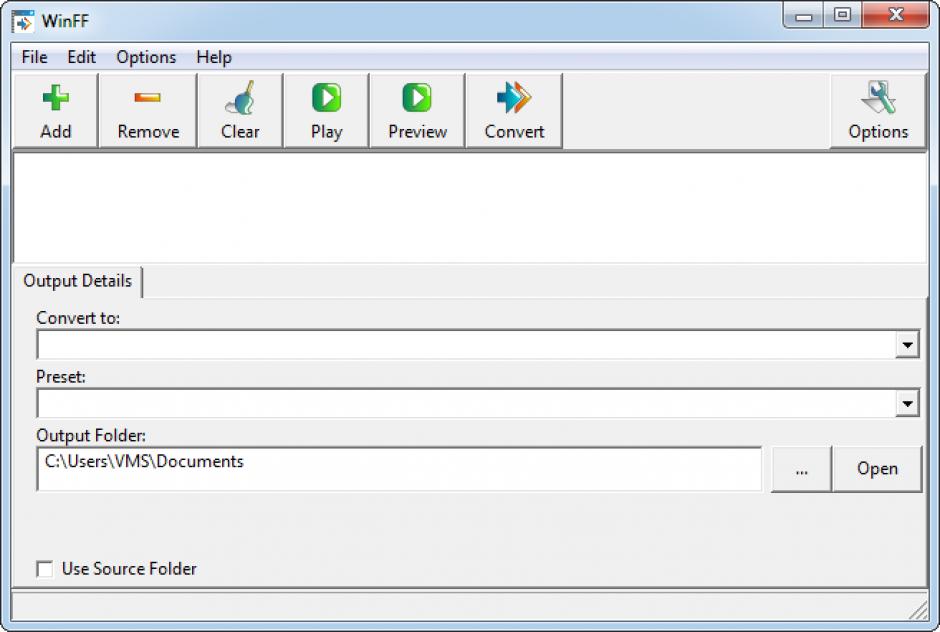Image resolution: width=940 pixels, height=632 pixels.
Task: Open the Edit menu
Action: [x=82, y=57]
